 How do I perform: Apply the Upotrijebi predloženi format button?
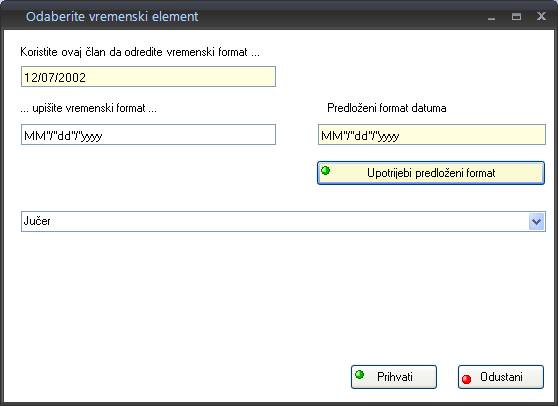pyautogui.click(x=431, y=173)
